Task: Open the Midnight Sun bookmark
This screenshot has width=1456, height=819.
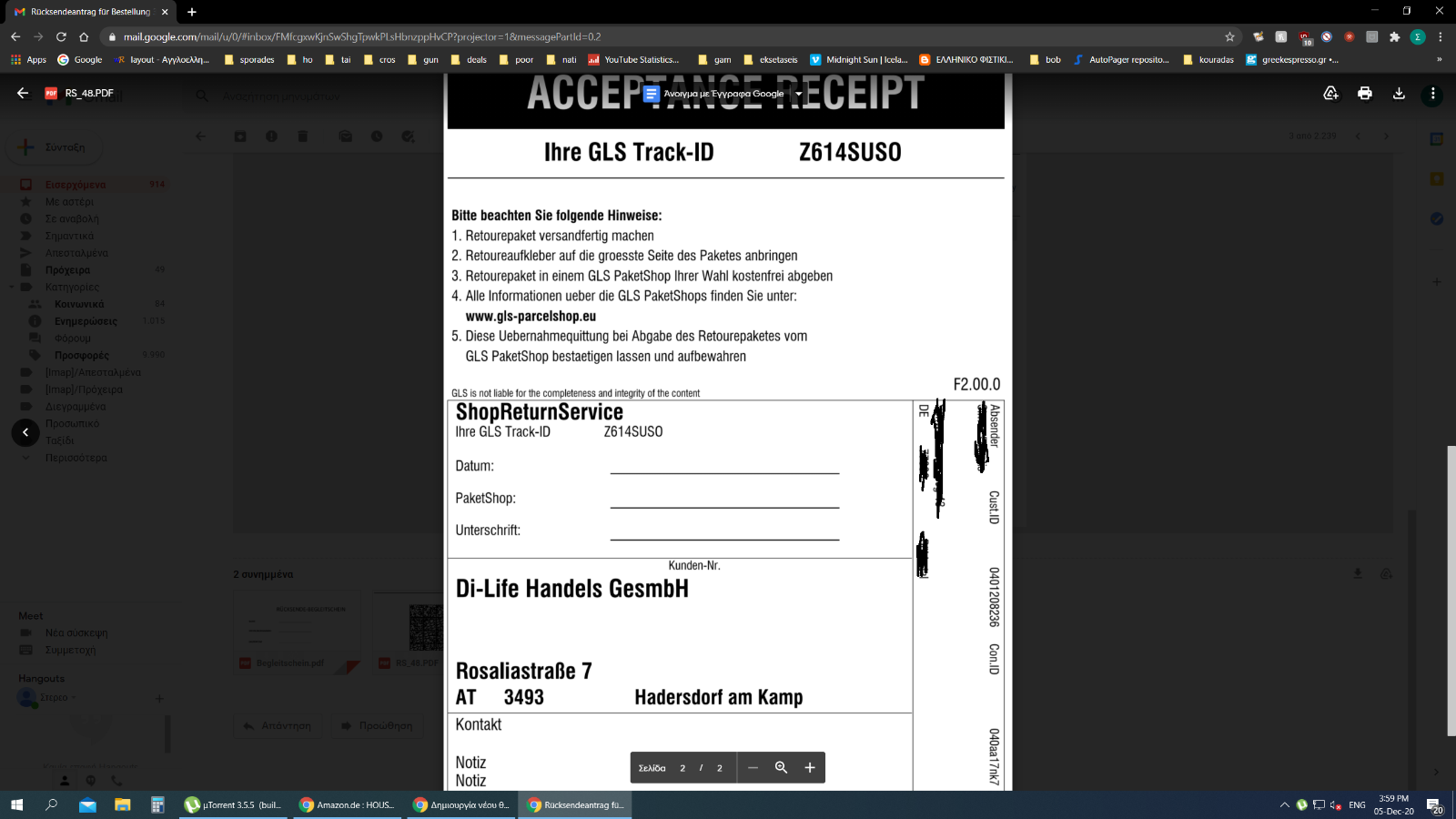Action: click(859, 59)
